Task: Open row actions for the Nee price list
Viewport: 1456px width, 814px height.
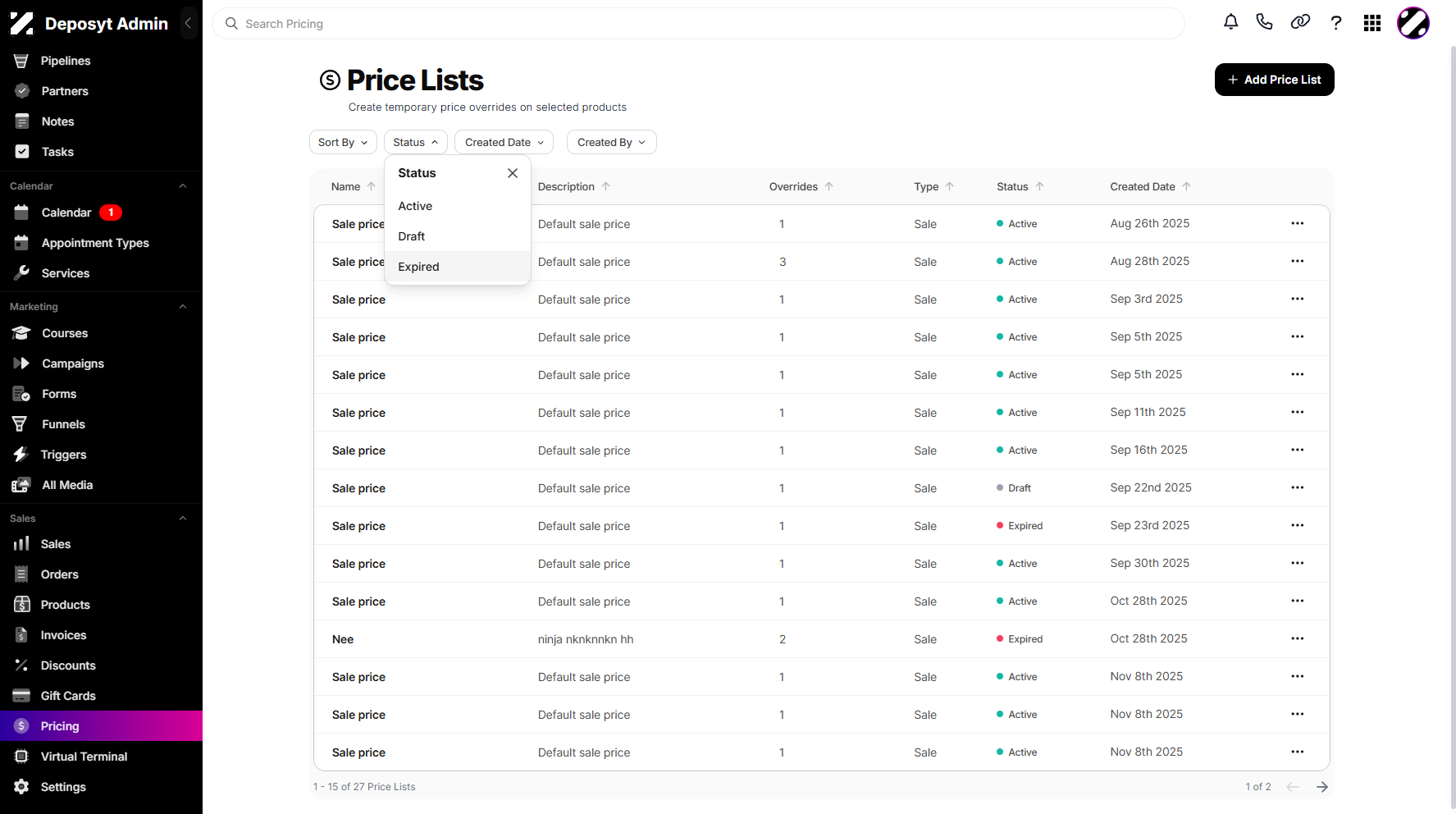Action: point(1297,638)
